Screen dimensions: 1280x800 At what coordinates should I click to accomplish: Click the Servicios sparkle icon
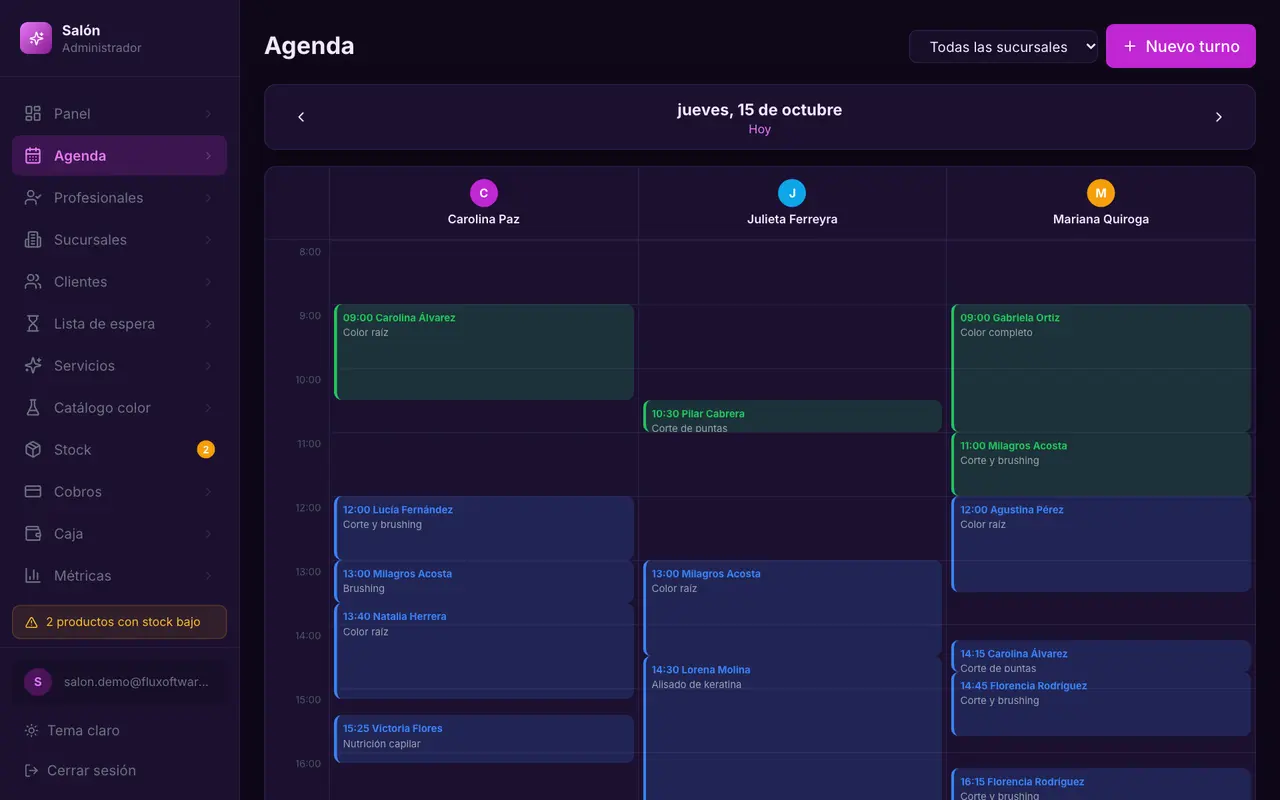(x=33, y=366)
